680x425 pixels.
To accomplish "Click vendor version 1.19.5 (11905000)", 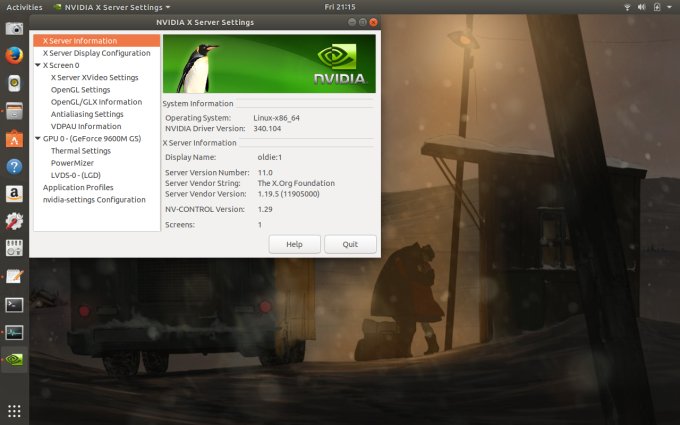I will click(x=288, y=194).
